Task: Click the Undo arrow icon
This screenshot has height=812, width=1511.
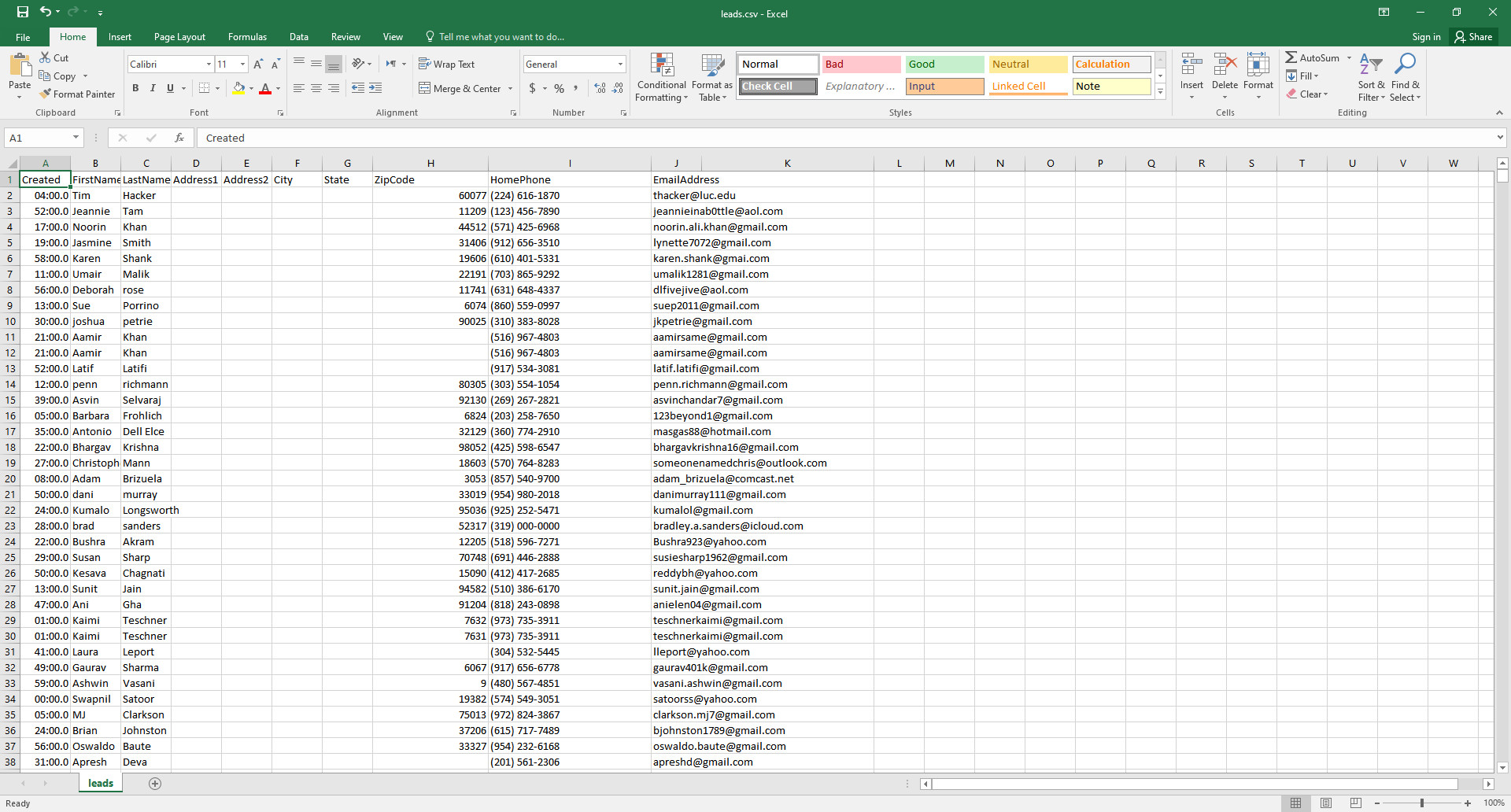Action: point(46,12)
